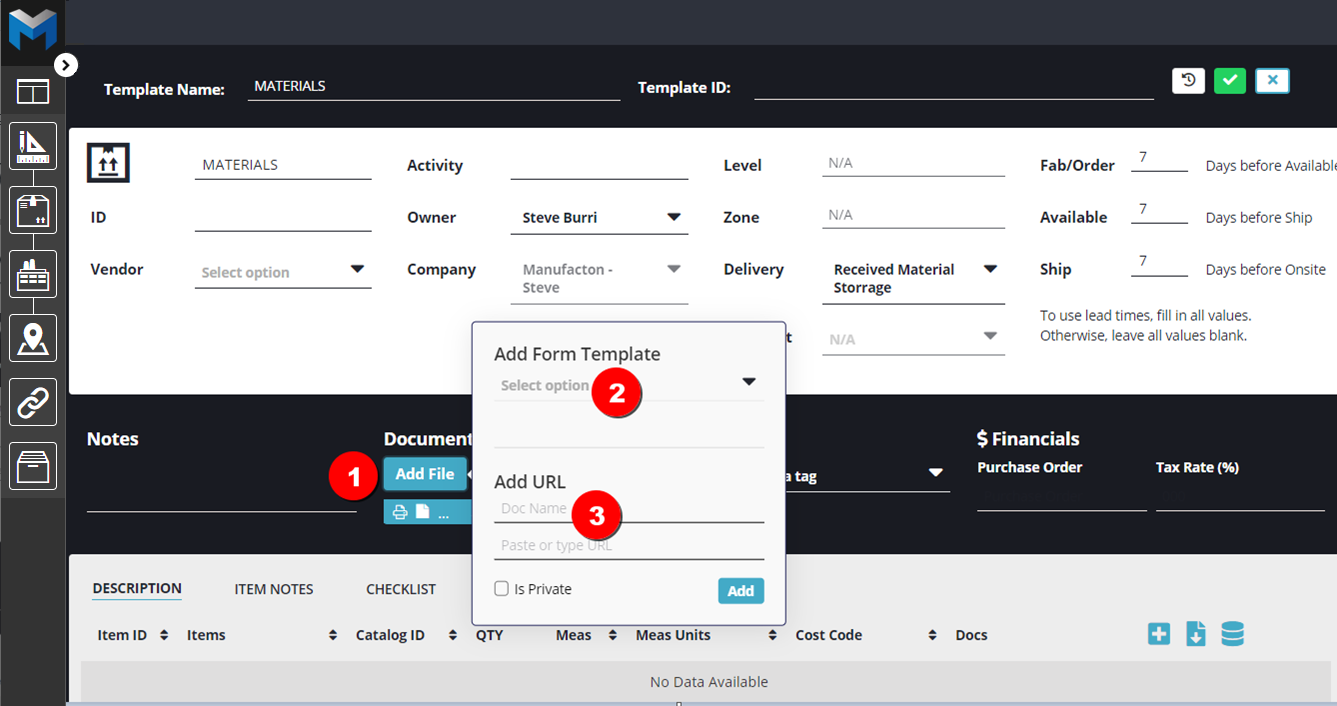1337x706 pixels.
Task: Expand the sidebar with arrow toggle
Action: (65, 65)
